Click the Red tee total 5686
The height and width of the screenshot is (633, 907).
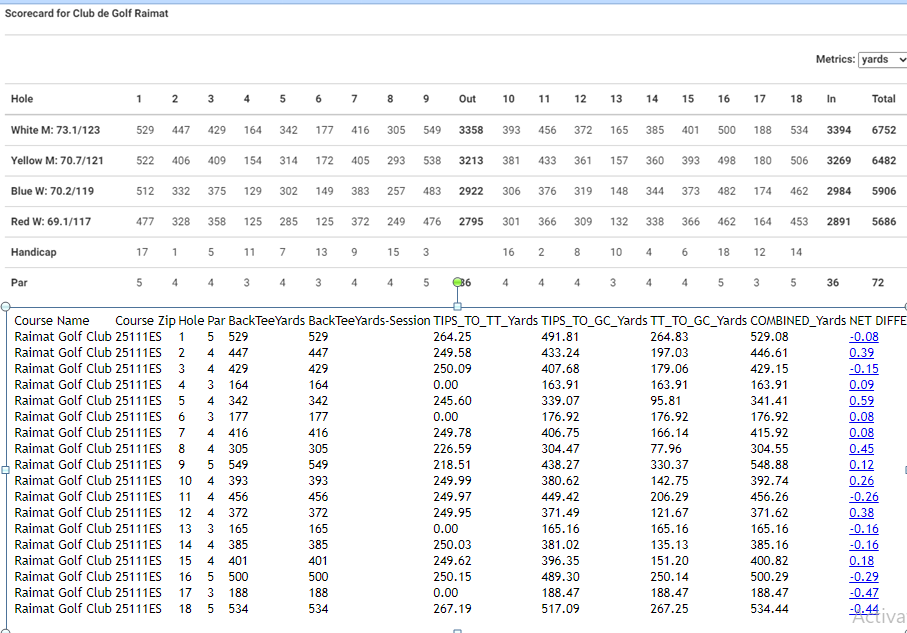(x=884, y=222)
